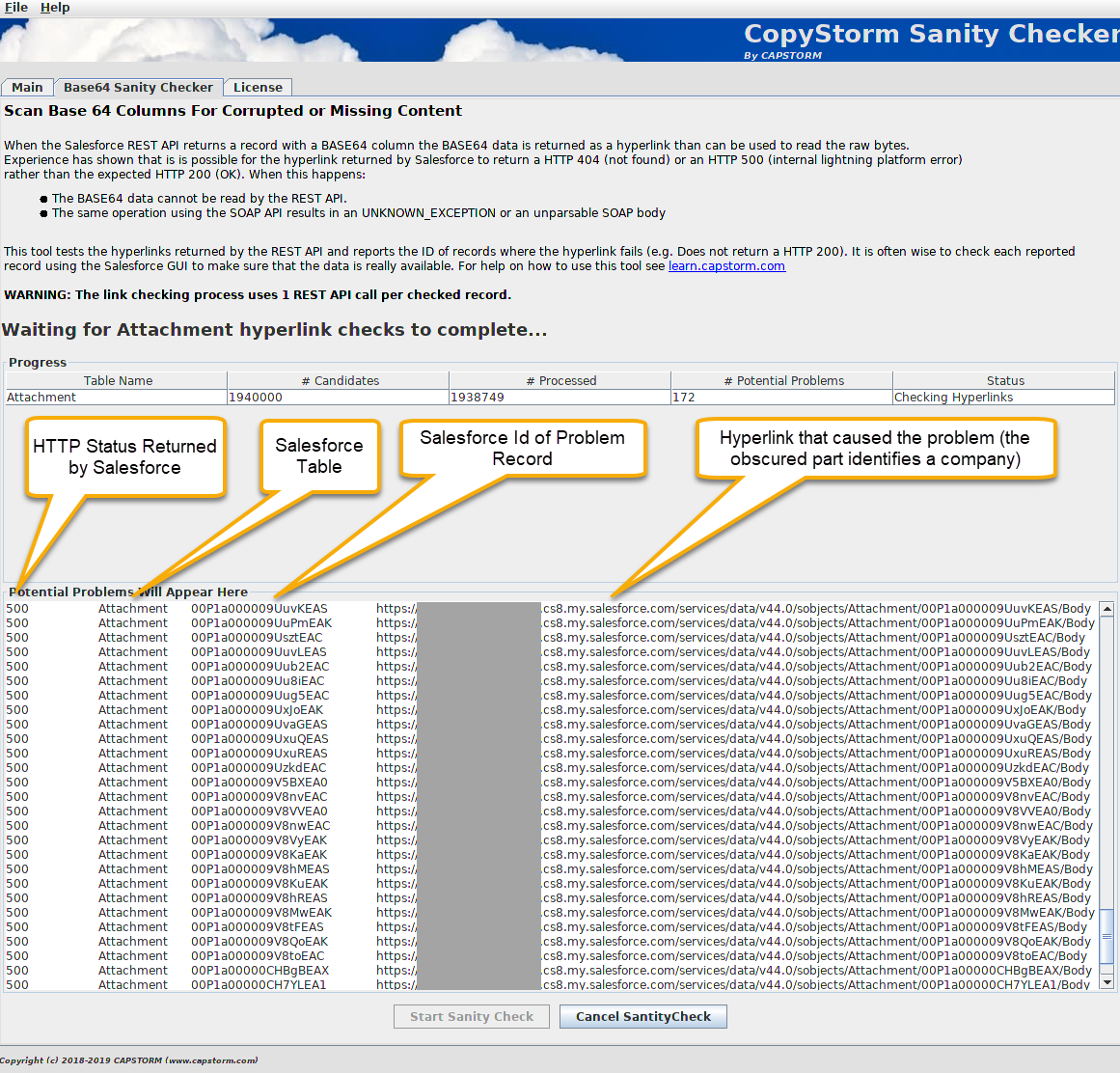Viewport: 1120px width, 1073px height.
Task: Click the # Candidates column header
Action: click(x=340, y=381)
